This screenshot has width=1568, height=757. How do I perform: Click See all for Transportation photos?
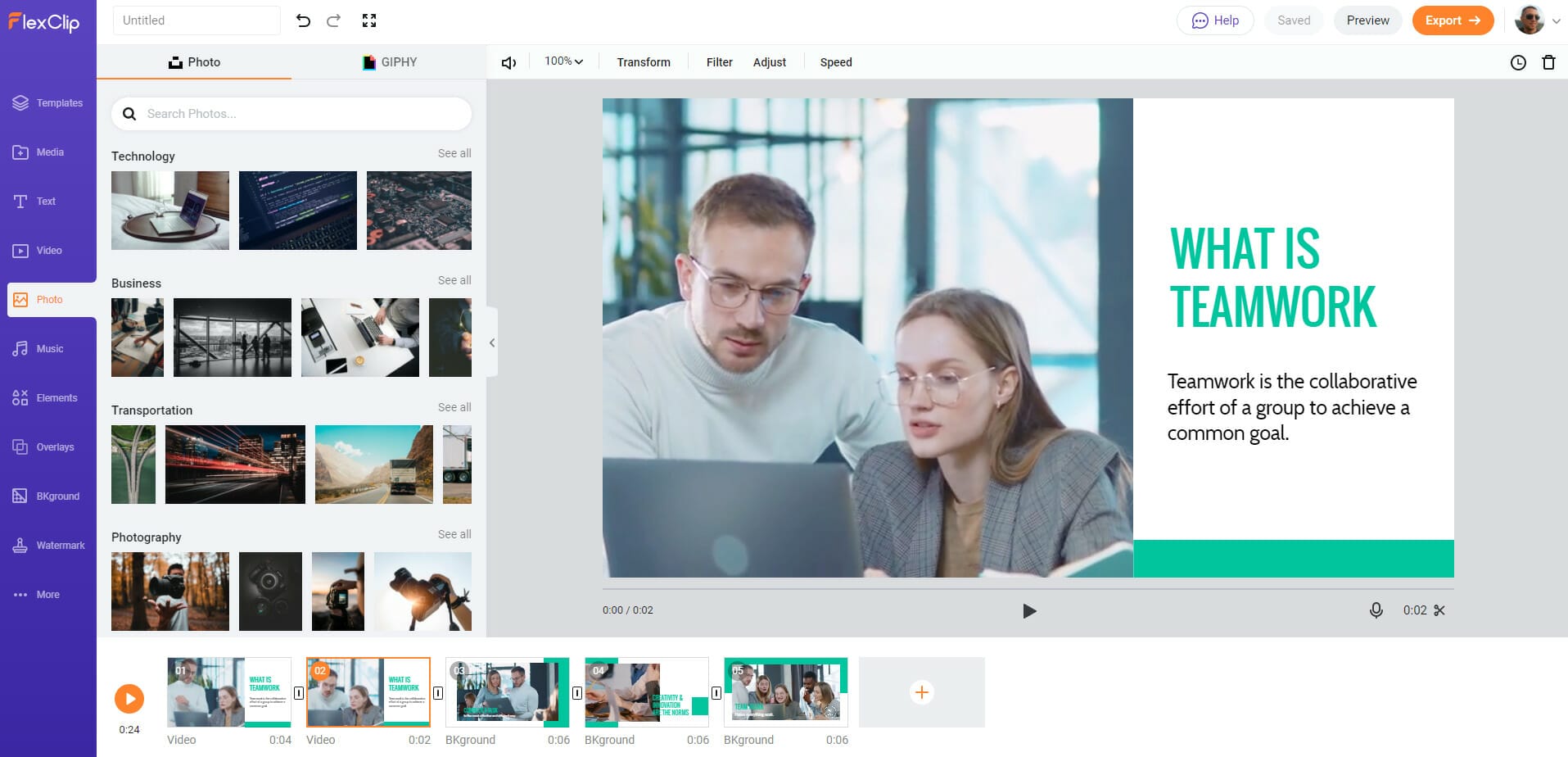click(x=455, y=406)
